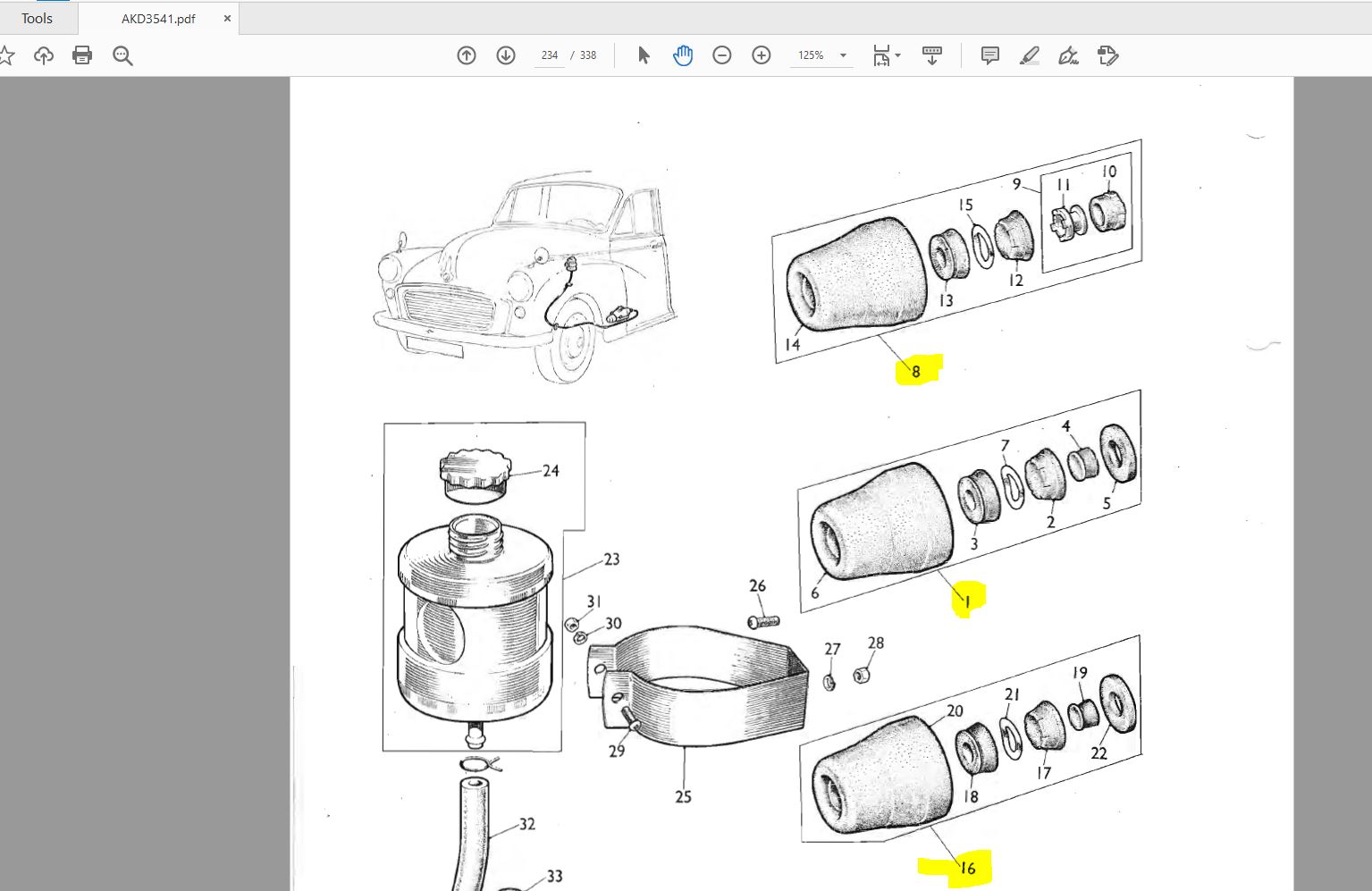The height and width of the screenshot is (891, 1372).
Task: Click part label 22 in bottom assembly
Action: click(1099, 753)
